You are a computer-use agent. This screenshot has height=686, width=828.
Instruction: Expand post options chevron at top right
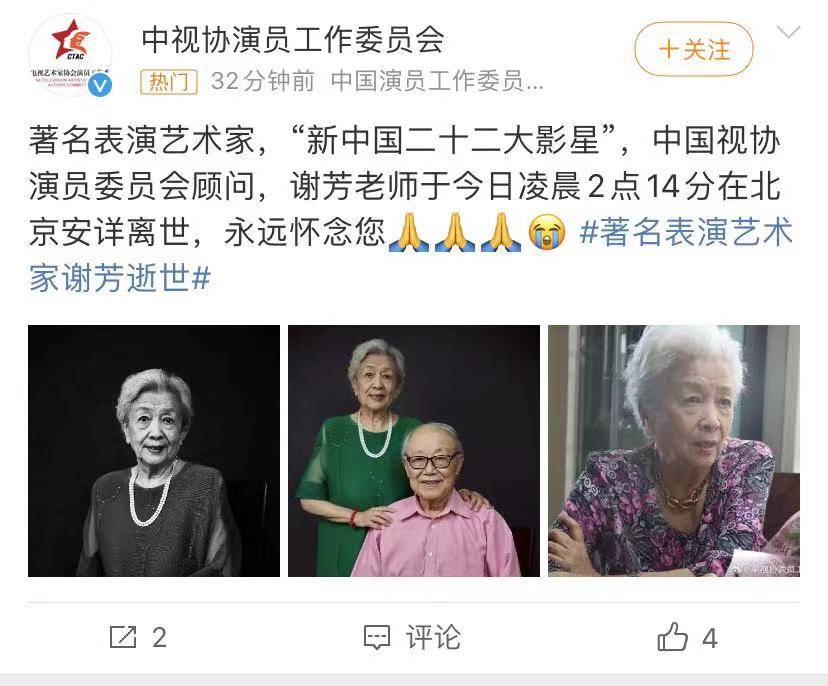coord(789,32)
